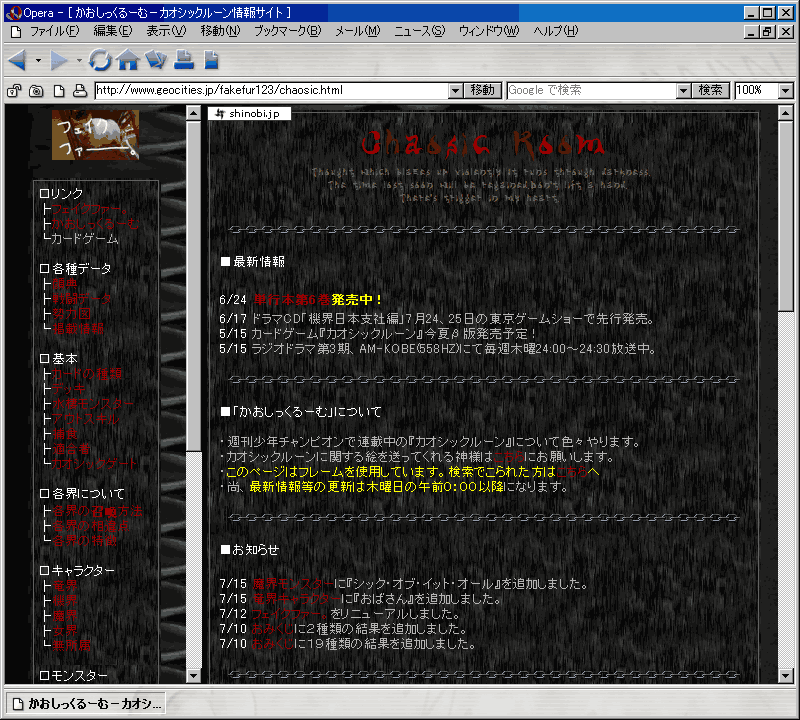Open the ファイル(F) menu
800x720 pixels.
click(x=55, y=32)
